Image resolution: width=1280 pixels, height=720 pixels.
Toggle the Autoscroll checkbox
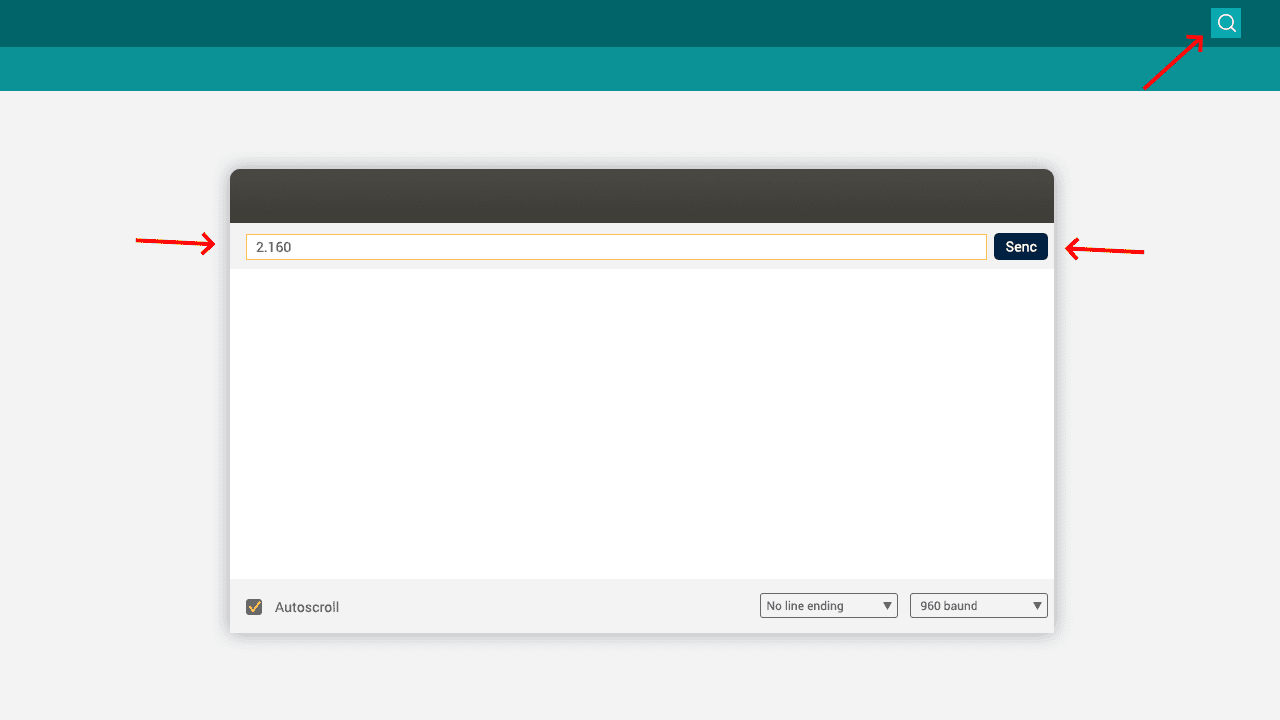tap(254, 607)
